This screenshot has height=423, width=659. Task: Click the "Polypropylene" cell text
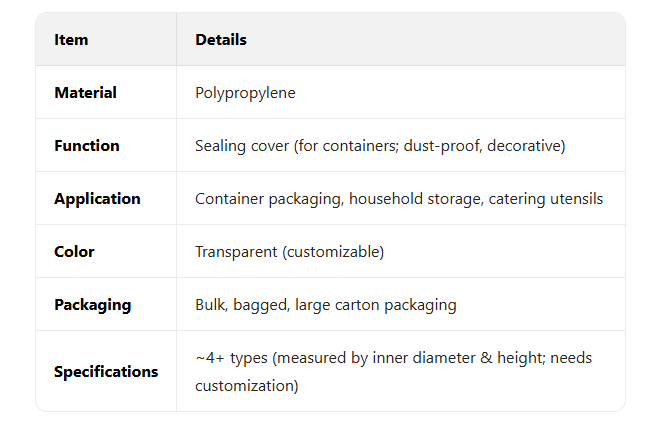coord(245,93)
